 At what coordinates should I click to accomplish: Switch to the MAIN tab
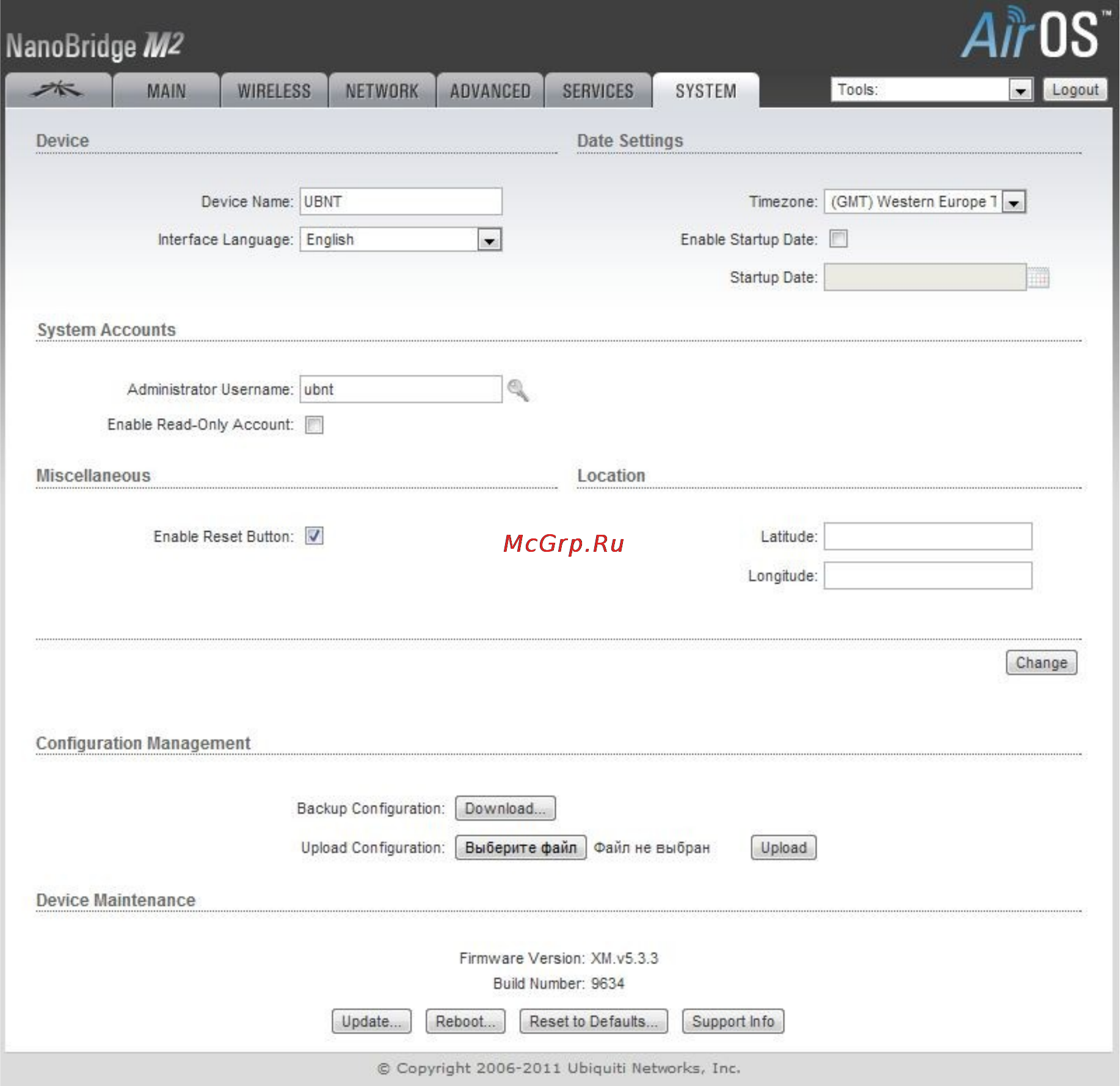pyautogui.click(x=166, y=90)
